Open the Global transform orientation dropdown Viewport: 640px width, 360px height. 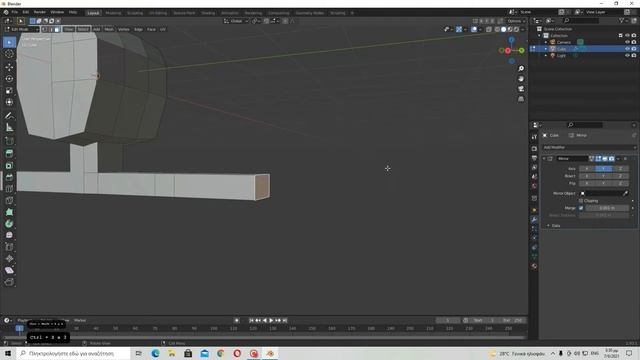[x=236, y=21]
